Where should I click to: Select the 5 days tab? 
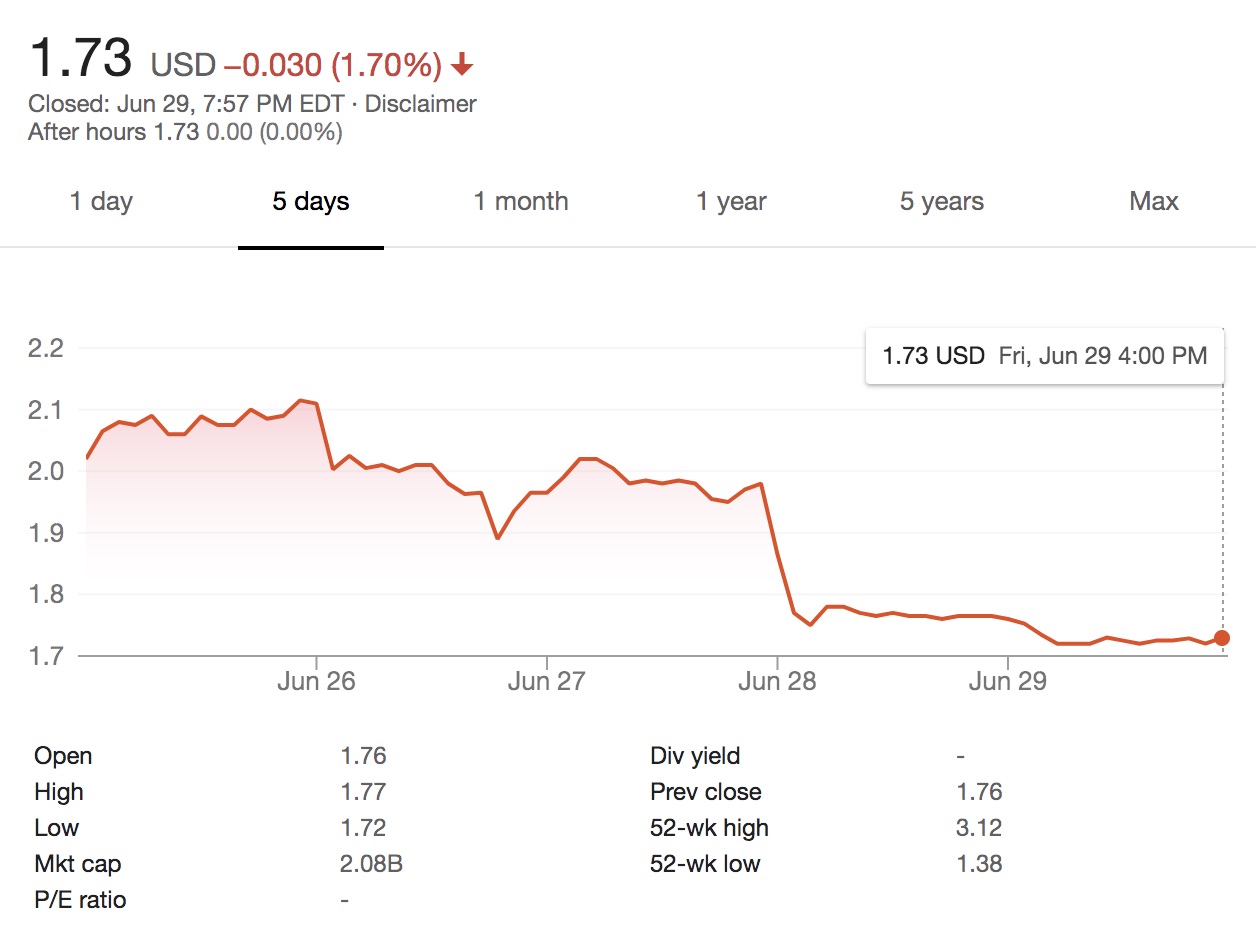(x=311, y=202)
